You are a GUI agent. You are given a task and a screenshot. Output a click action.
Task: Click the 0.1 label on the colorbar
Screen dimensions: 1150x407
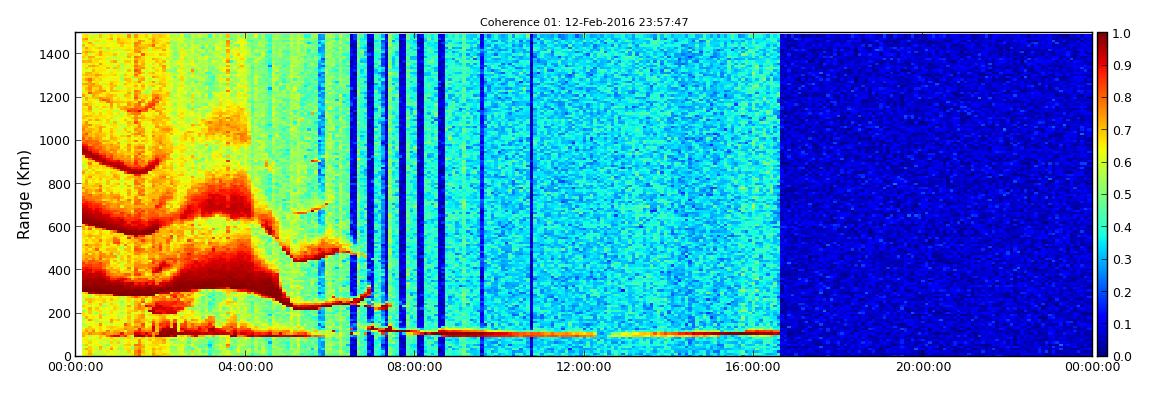pyautogui.click(x=1122, y=324)
